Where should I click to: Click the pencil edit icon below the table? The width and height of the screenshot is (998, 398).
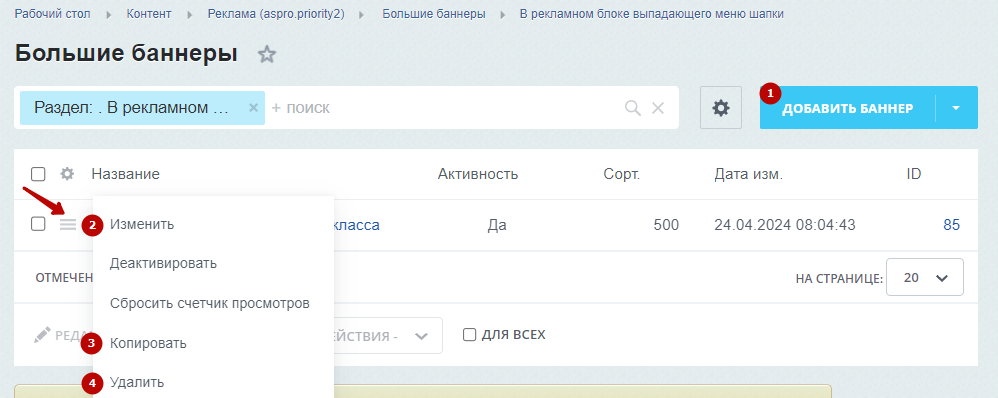pos(42,334)
